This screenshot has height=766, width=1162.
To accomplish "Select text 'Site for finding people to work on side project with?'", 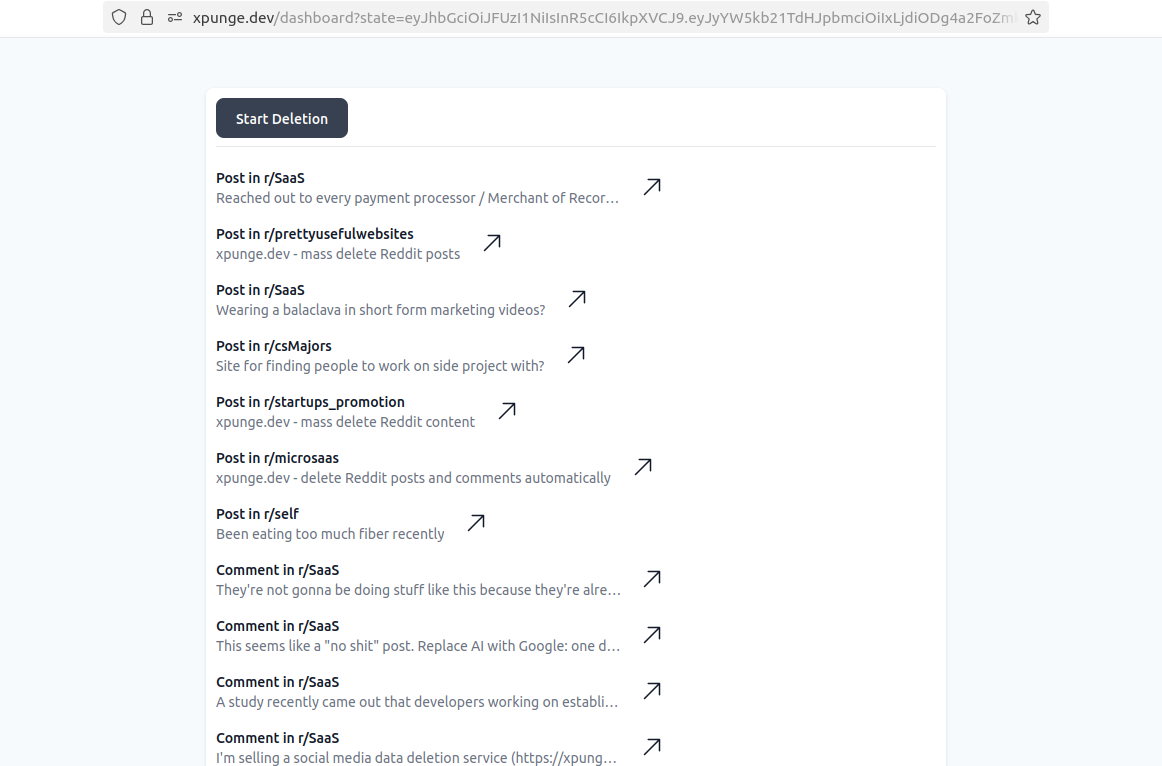I will 380,366.
